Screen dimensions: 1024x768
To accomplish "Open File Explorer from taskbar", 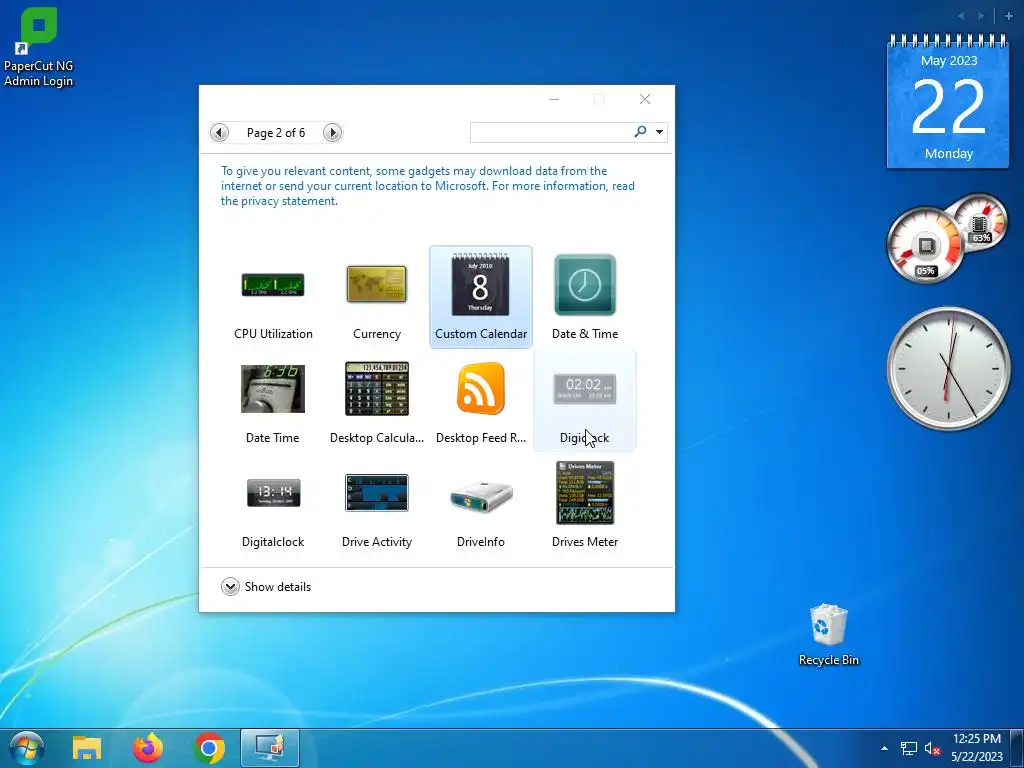I will pos(87,748).
